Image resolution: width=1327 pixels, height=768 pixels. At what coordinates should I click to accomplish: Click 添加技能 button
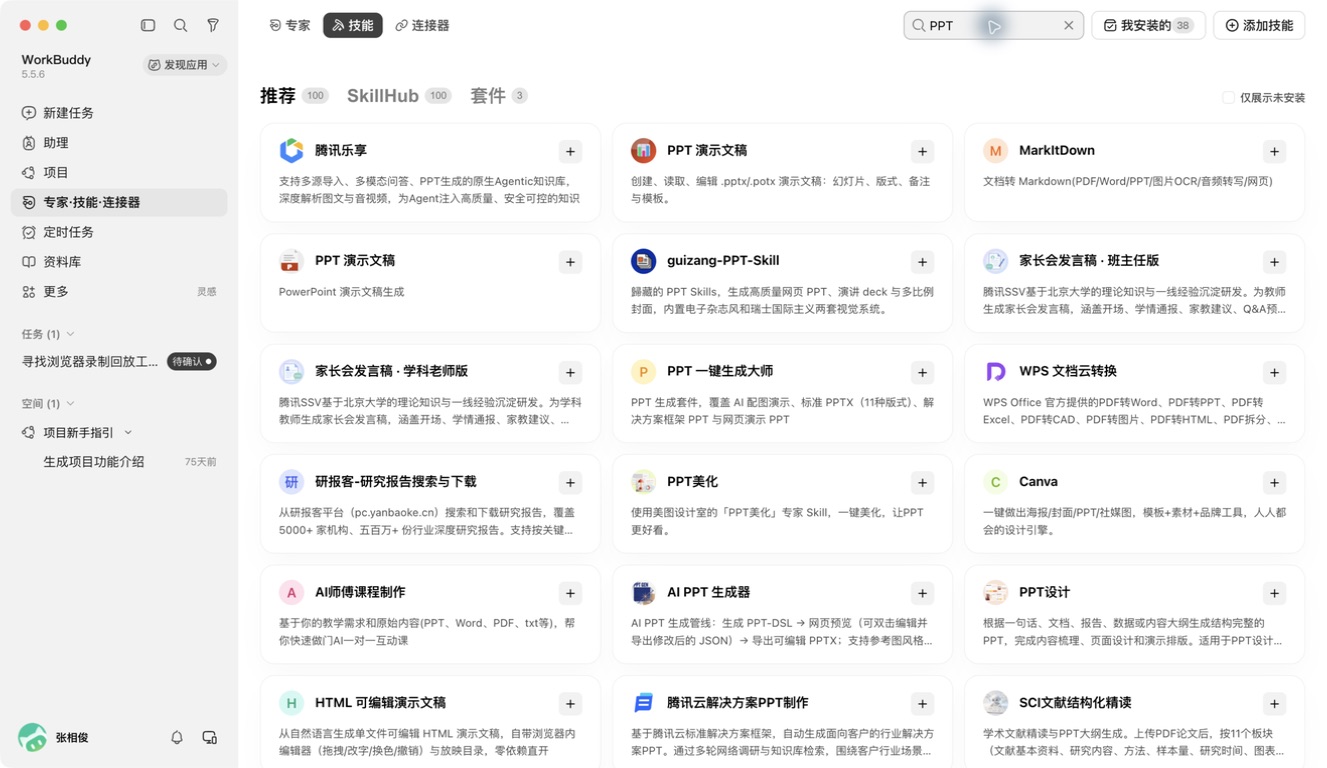tap(1259, 26)
